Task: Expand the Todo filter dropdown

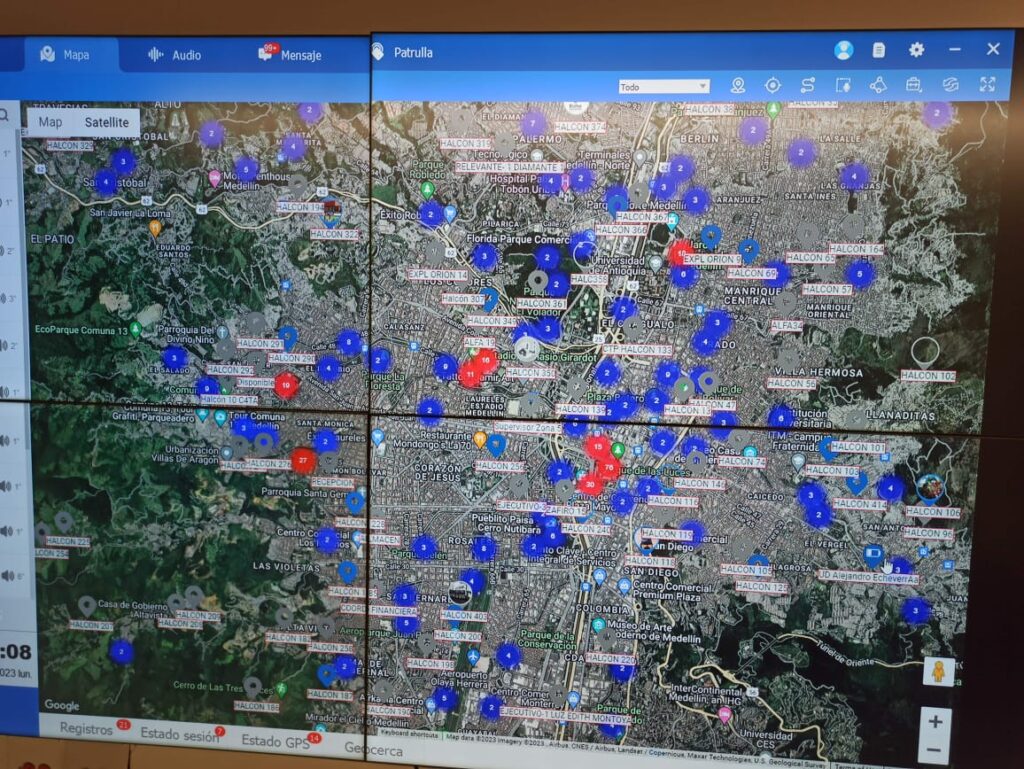Action: 664,87
